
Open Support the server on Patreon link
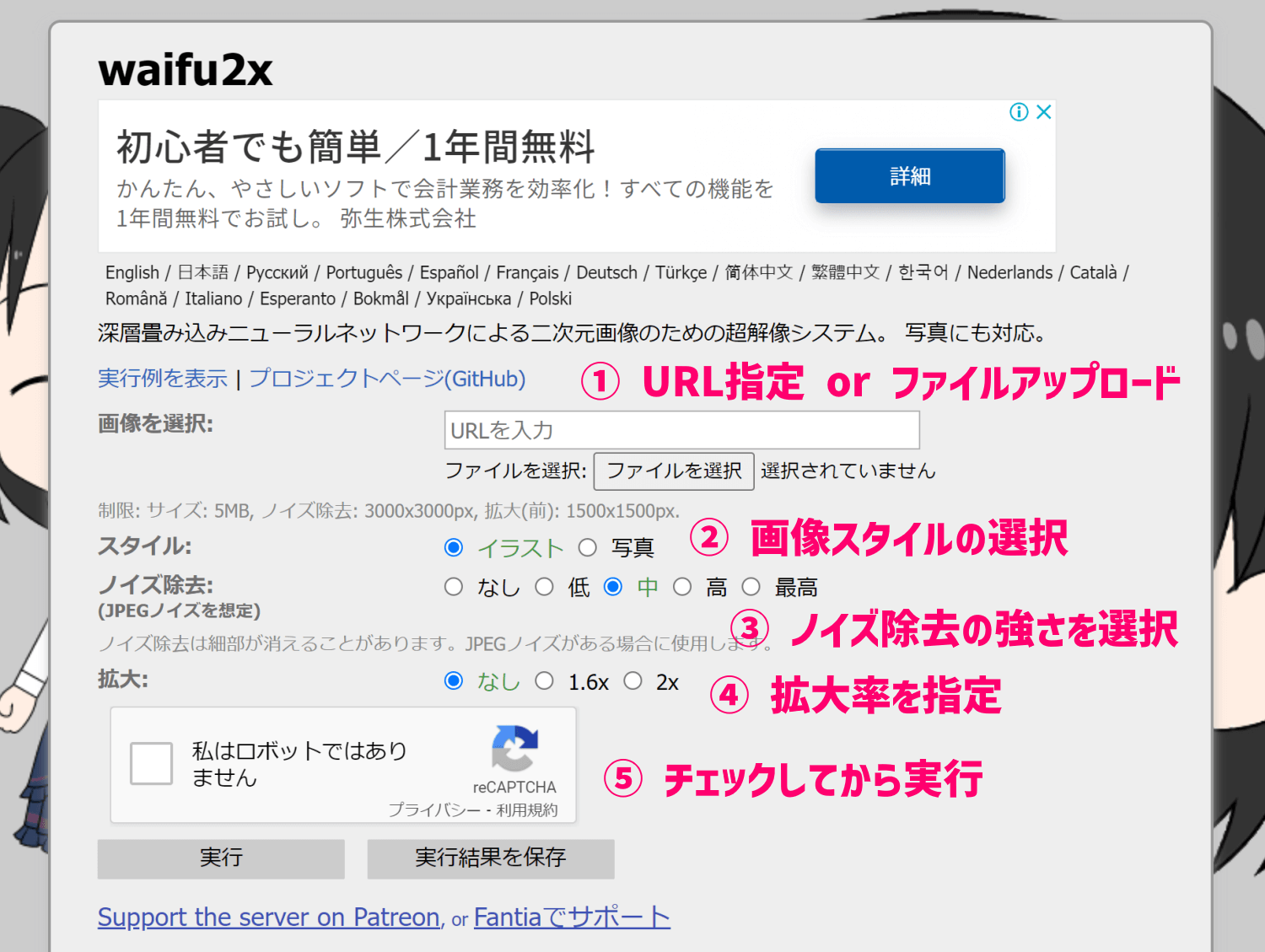[269, 917]
